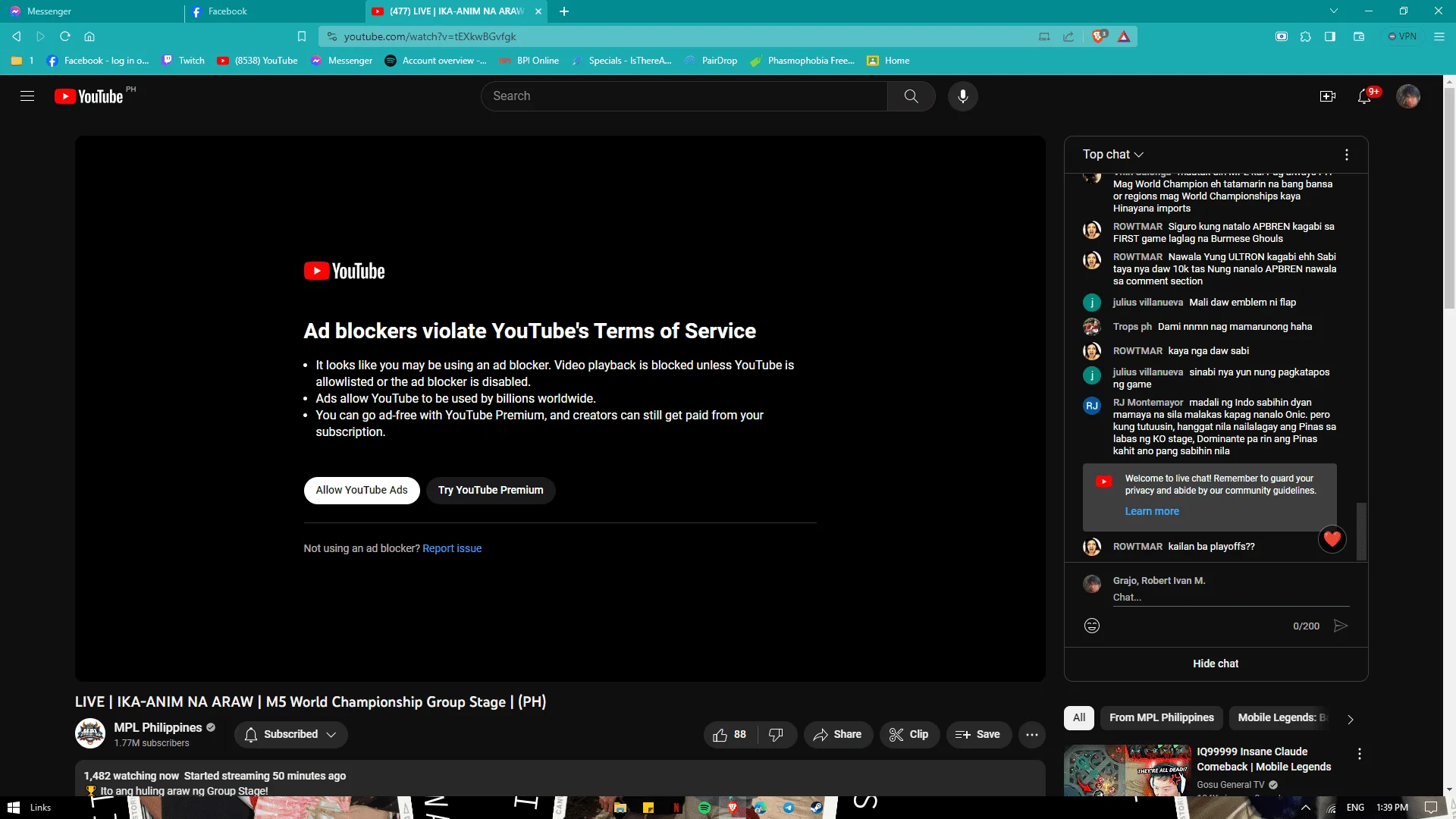Open browser tab list chevron
This screenshot has width=1456, height=819.
[x=1334, y=11]
